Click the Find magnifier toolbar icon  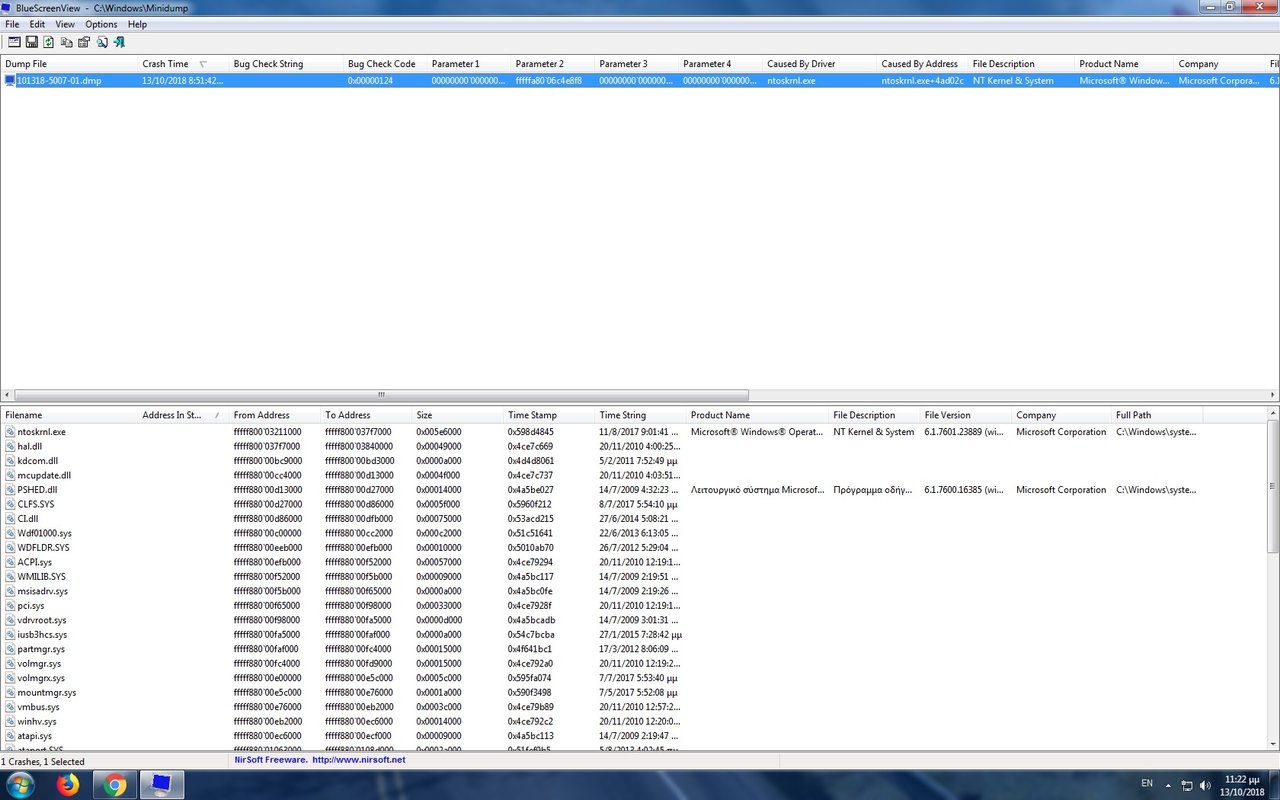[x=102, y=42]
